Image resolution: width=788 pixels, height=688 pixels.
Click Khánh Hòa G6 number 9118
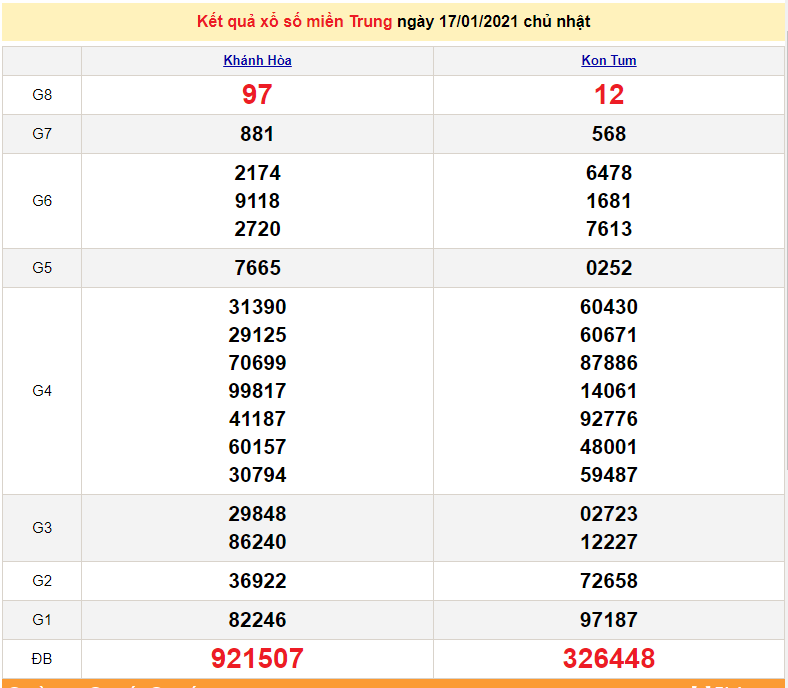tap(257, 201)
